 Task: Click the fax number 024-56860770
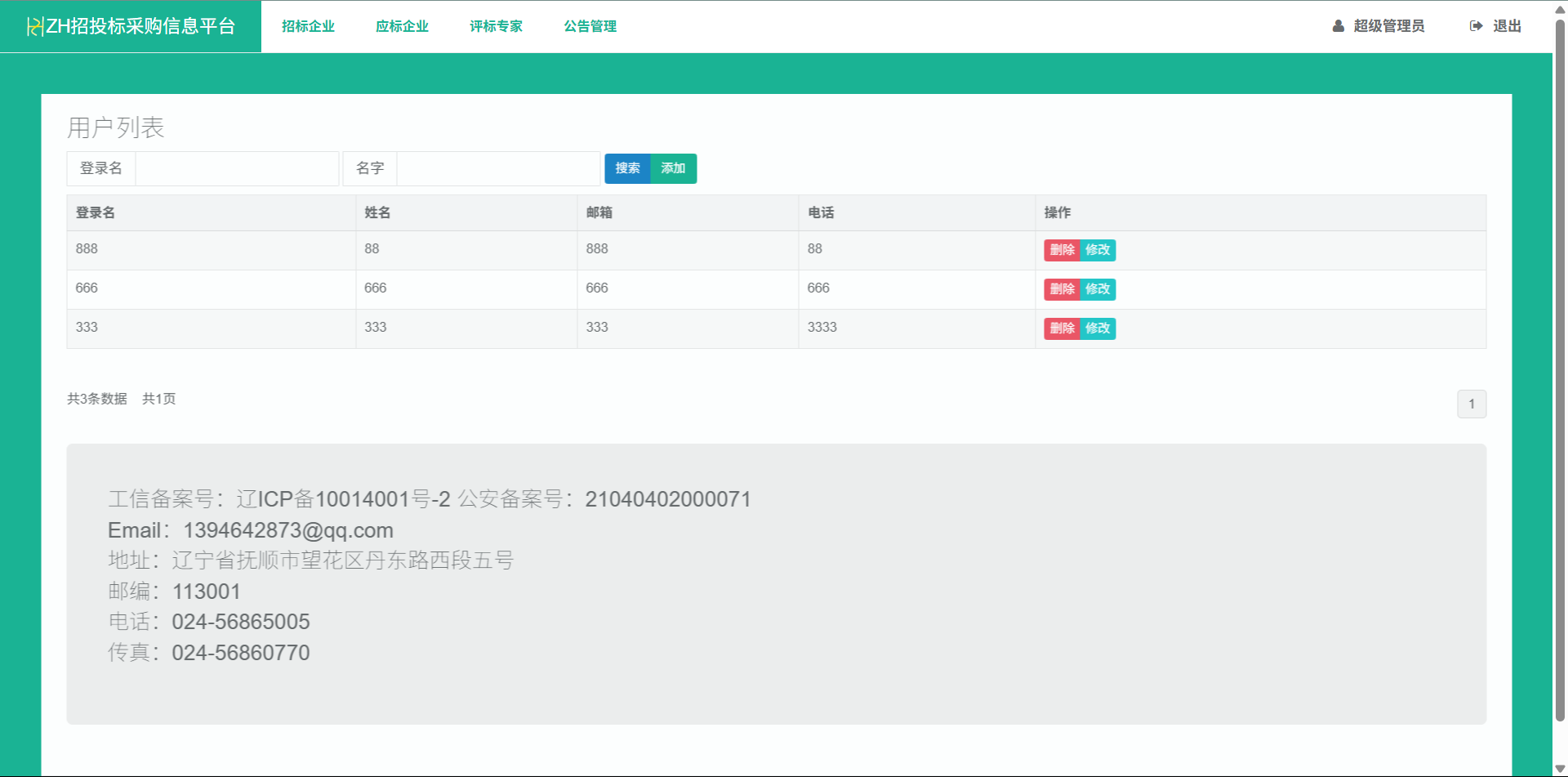[x=241, y=653]
